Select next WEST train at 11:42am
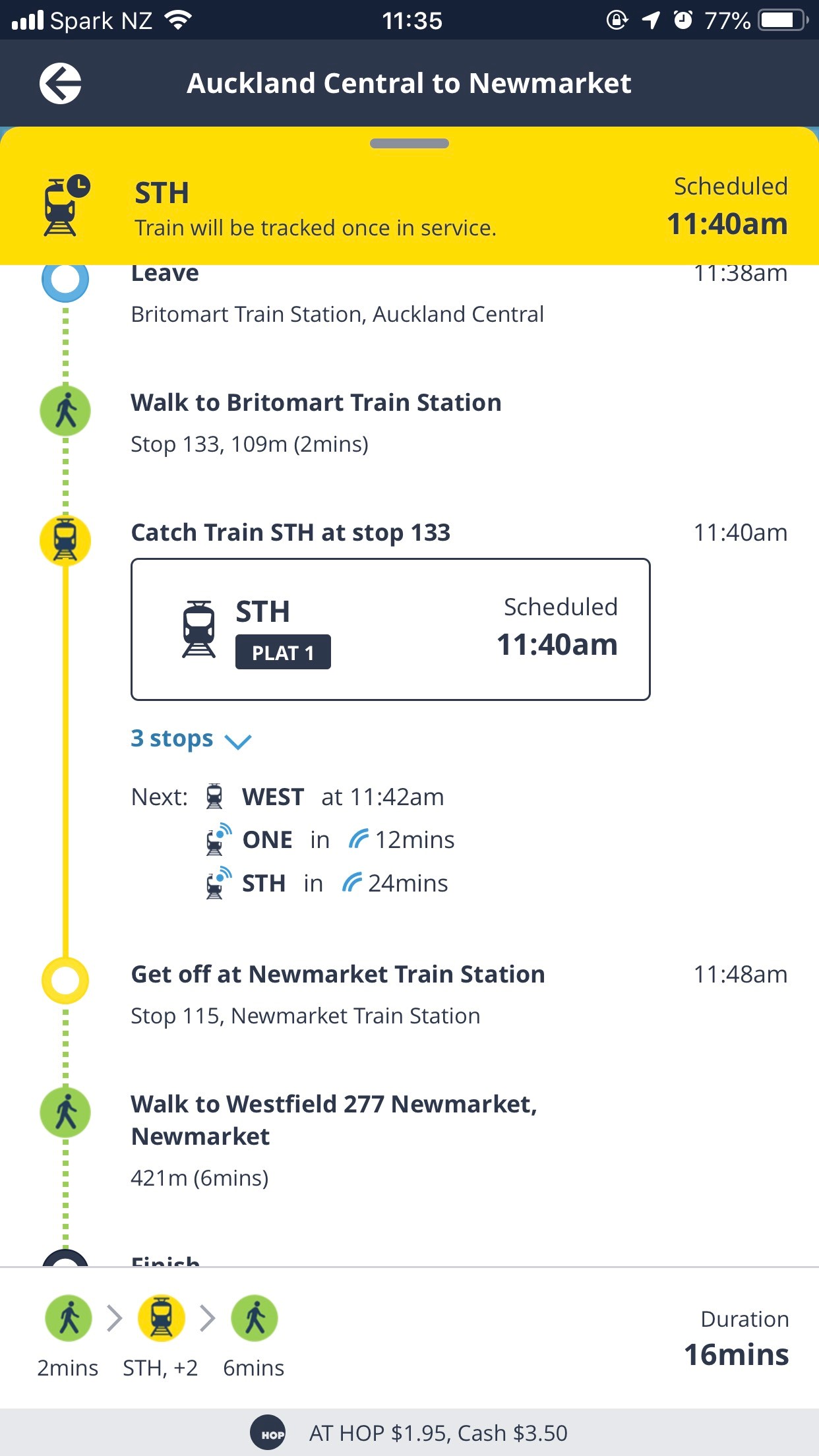The width and height of the screenshot is (819, 1456). pyautogui.click(x=324, y=797)
